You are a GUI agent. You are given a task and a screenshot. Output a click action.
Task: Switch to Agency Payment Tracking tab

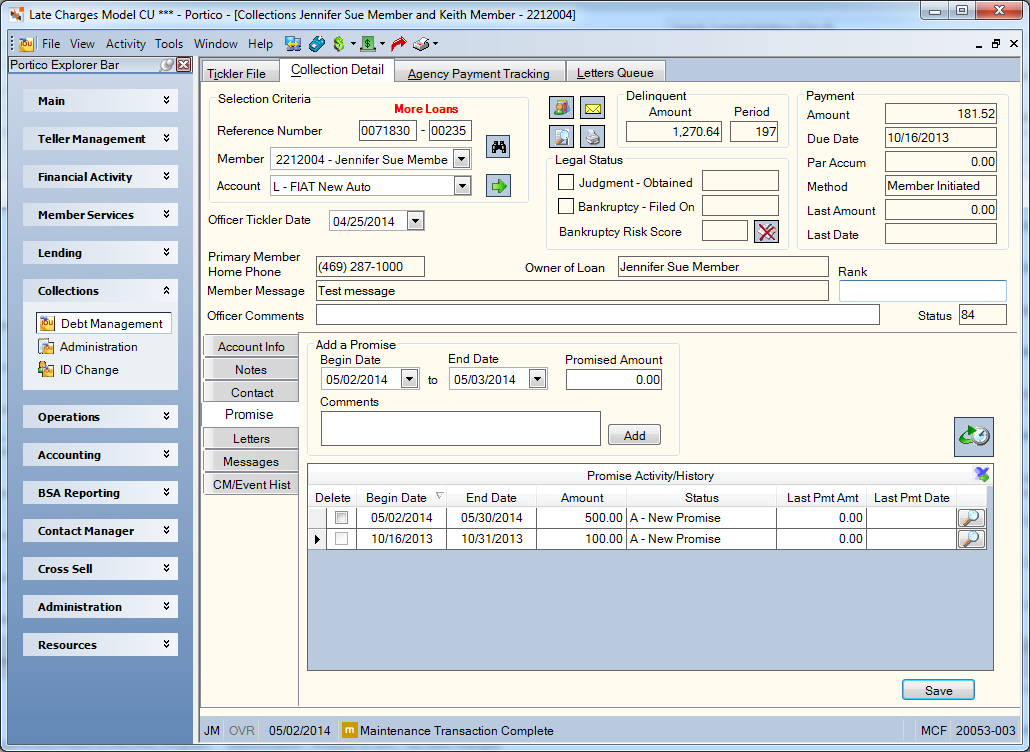coord(478,73)
